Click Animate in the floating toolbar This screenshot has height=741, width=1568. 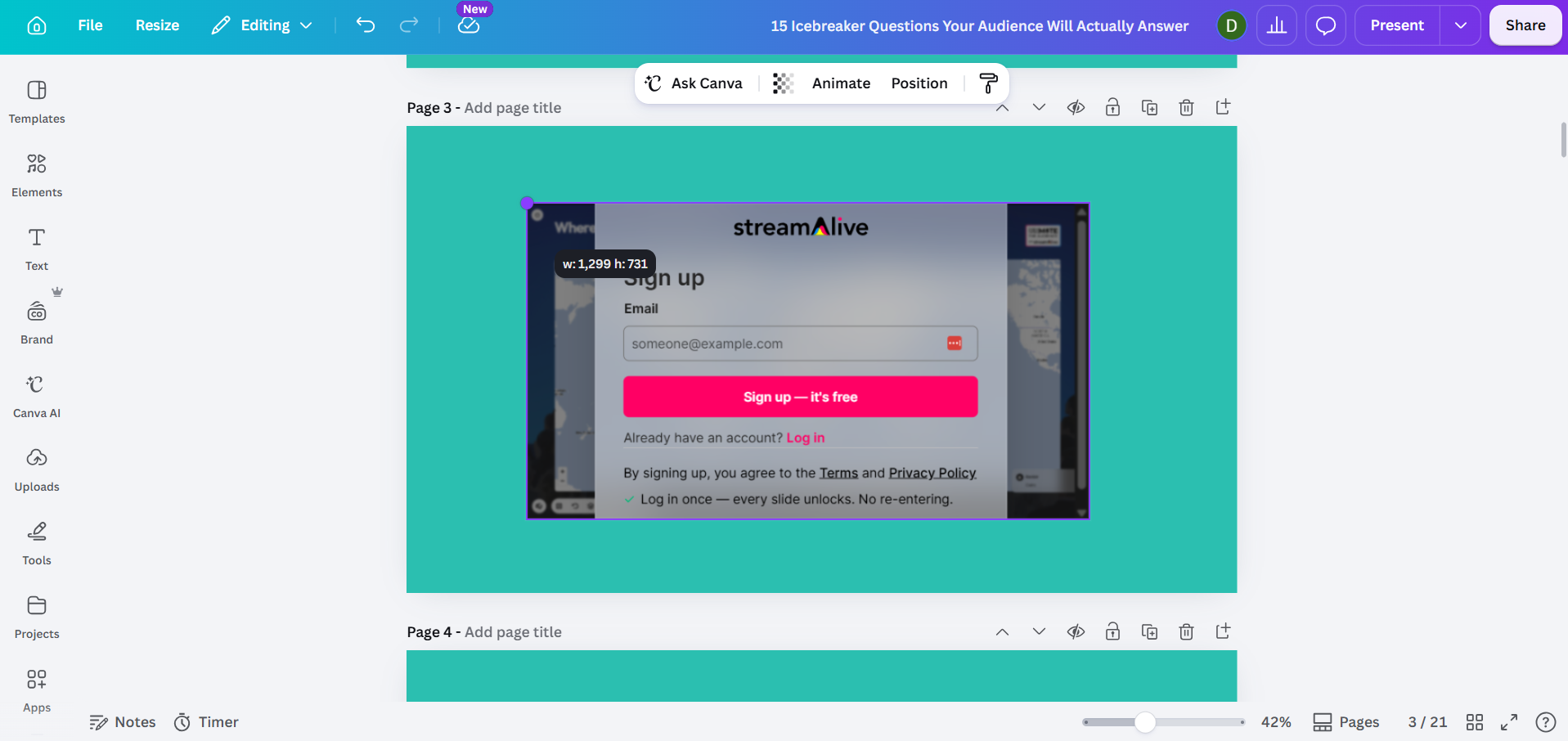click(841, 83)
